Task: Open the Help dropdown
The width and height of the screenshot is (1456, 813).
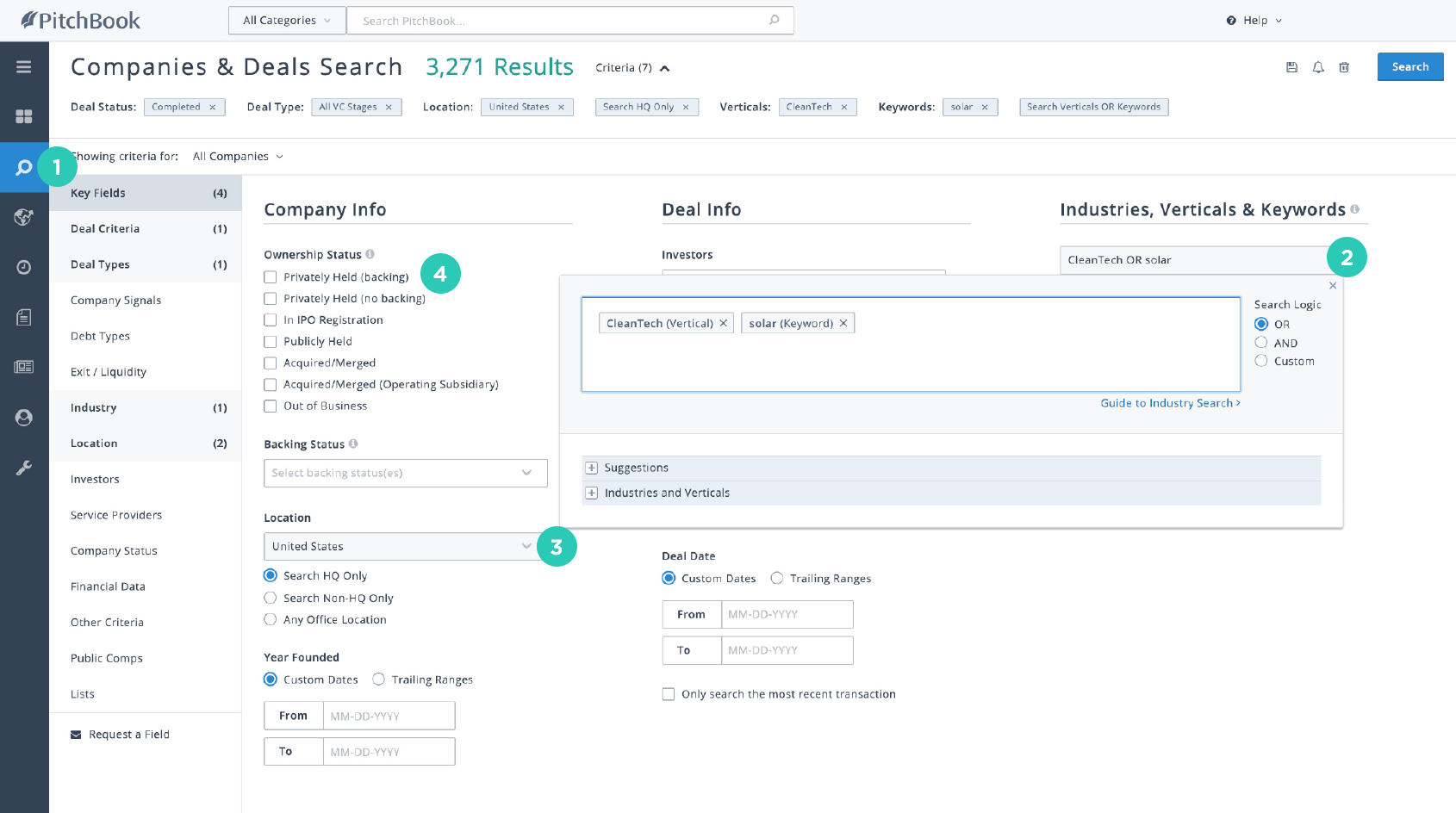Action: (x=1254, y=21)
